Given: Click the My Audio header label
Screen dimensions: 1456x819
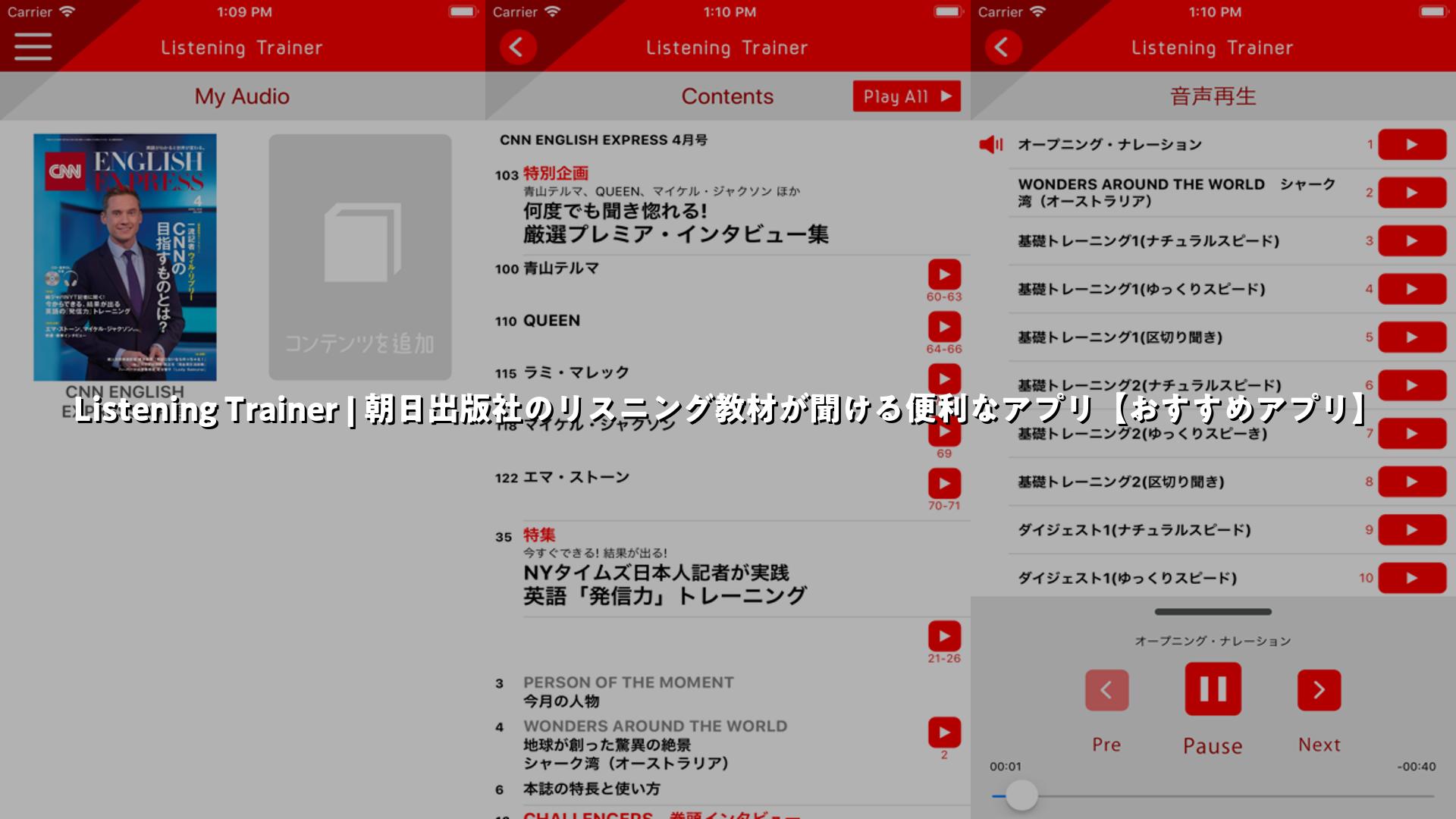Looking at the screenshot, I should coord(242,96).
